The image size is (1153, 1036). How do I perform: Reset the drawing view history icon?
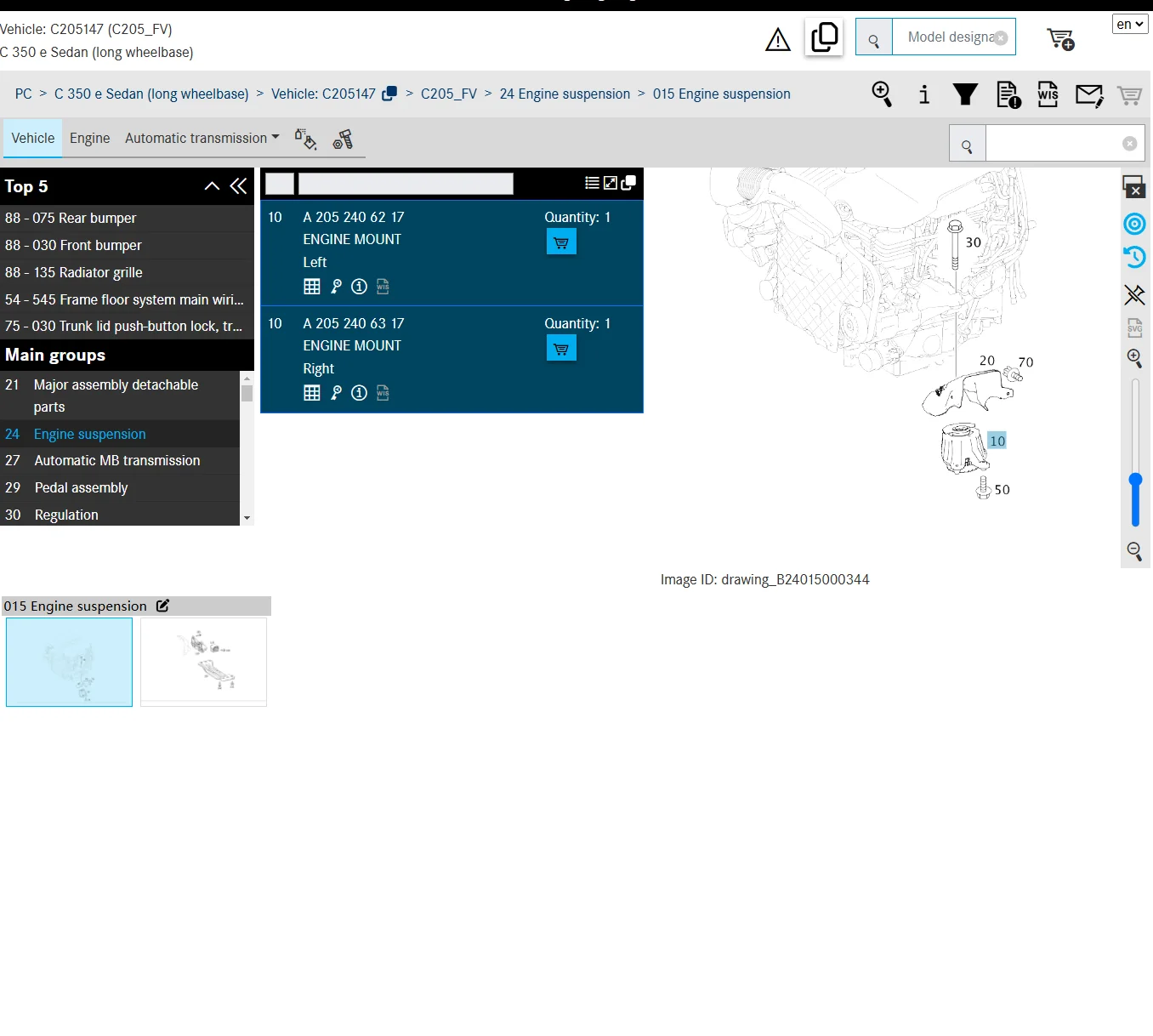pos(1134,257)
